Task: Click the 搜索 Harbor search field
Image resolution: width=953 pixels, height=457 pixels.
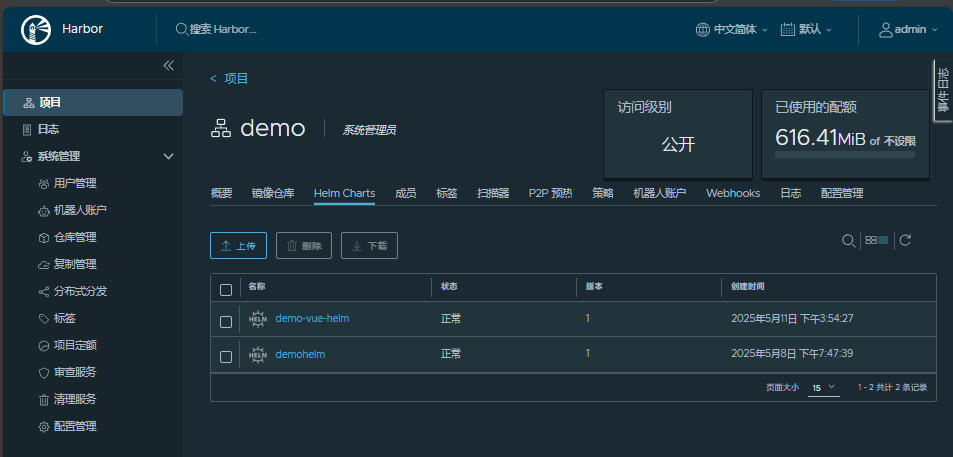Action: [x=224, y=29]
